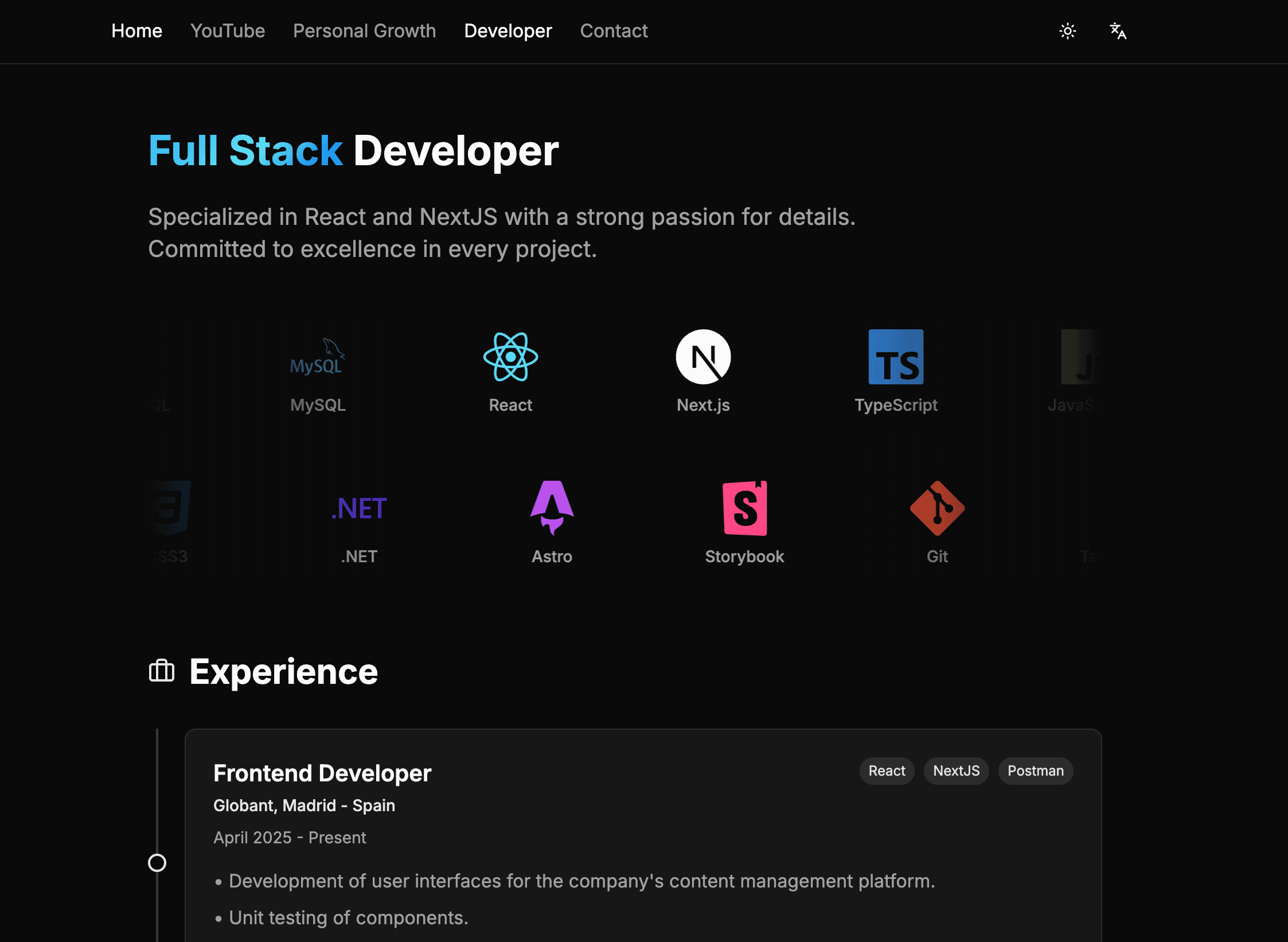Click the 'TypeScript' label text

pyautogui.click(x=896, y=405)
